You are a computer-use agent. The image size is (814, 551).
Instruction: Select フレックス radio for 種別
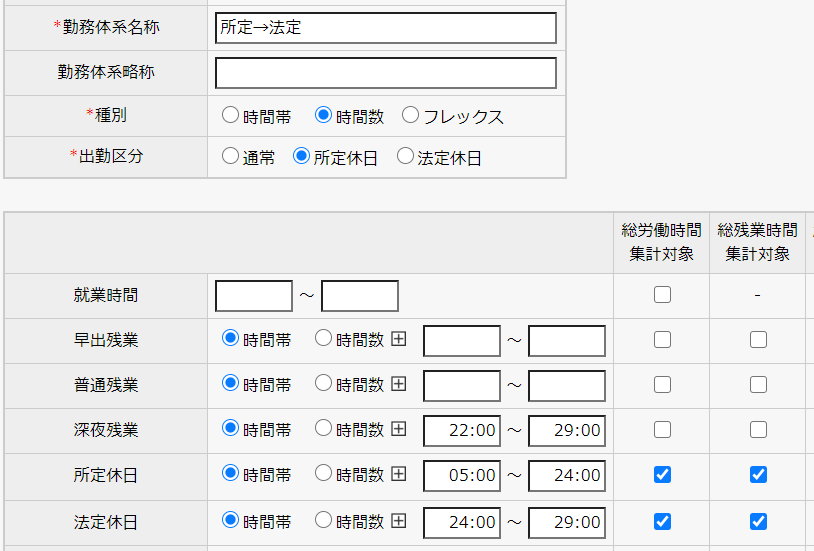[410, 115]
